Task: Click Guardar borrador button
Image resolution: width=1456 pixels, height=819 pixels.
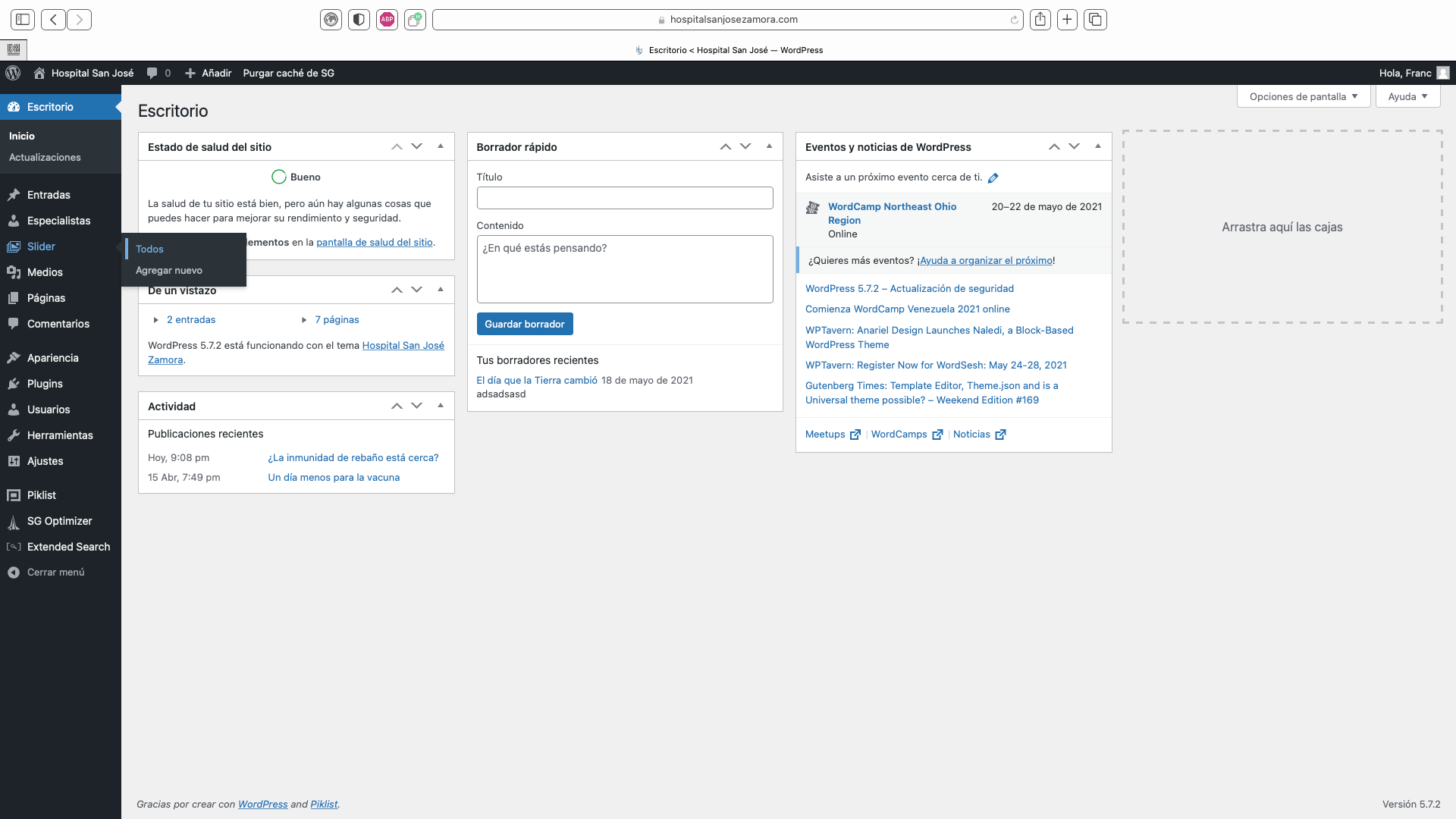Action: point(525,324)
